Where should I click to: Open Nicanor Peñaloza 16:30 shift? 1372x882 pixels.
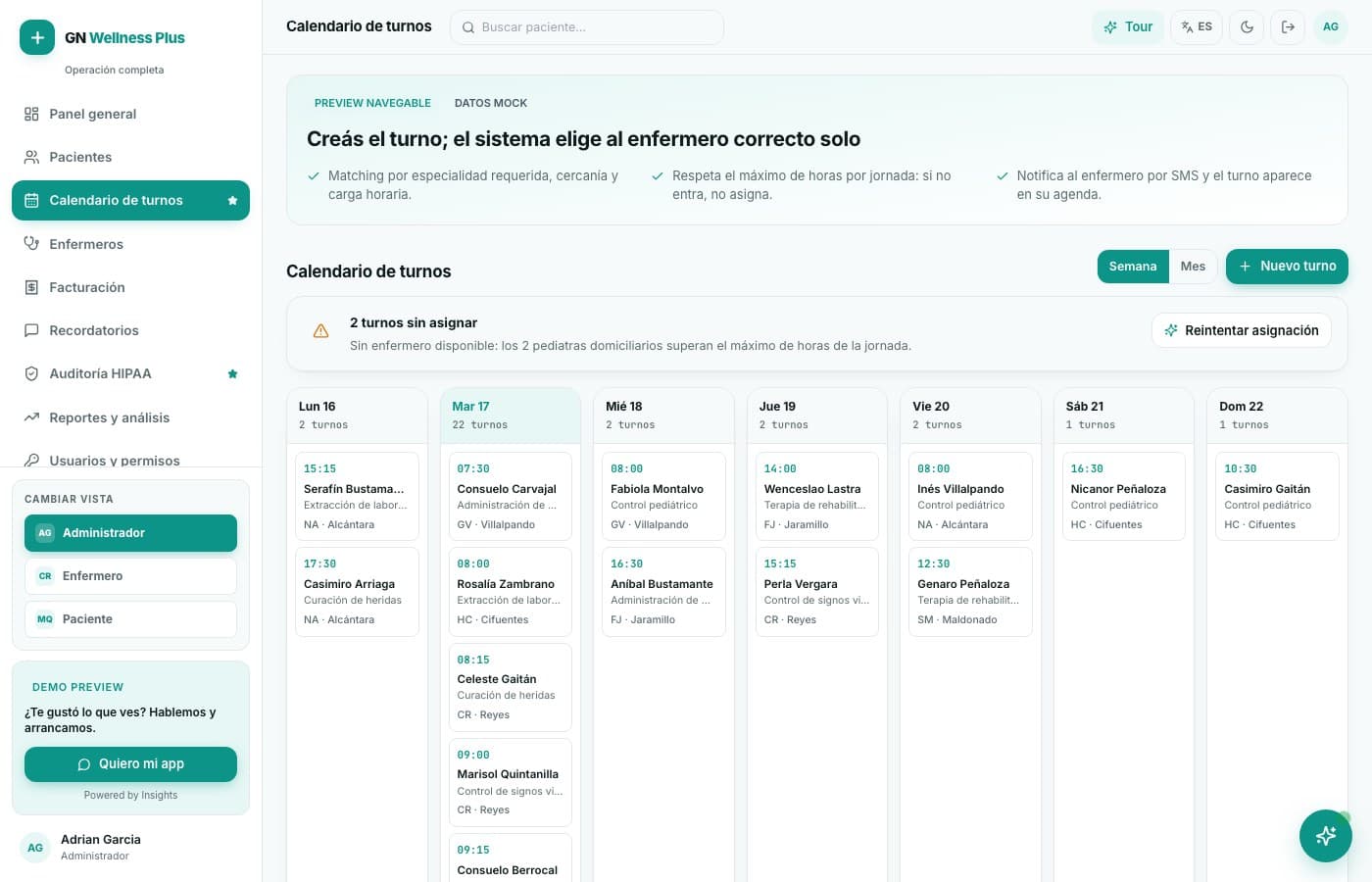tap(1124, 497)
